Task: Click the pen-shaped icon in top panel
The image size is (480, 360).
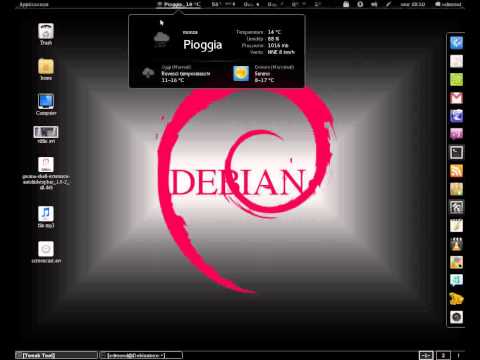Action: tap(388, 4)
